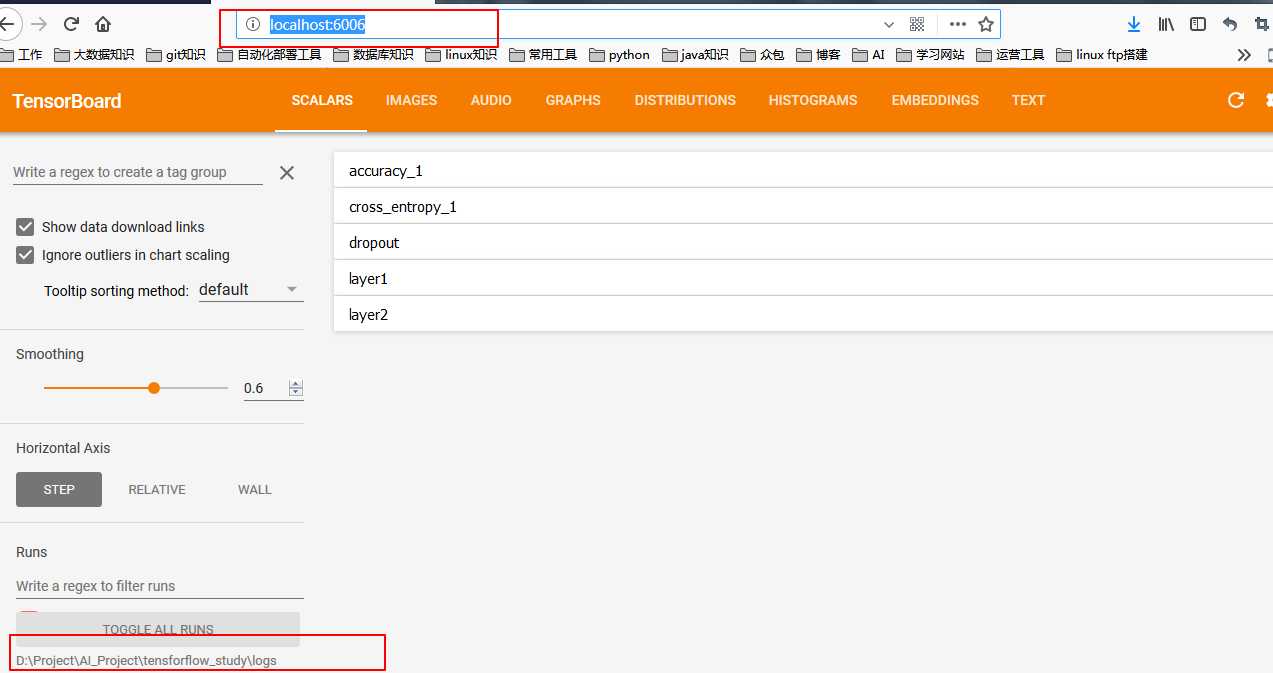
Task: Expand the dropout scalar group
Action: tap(803, 243)
